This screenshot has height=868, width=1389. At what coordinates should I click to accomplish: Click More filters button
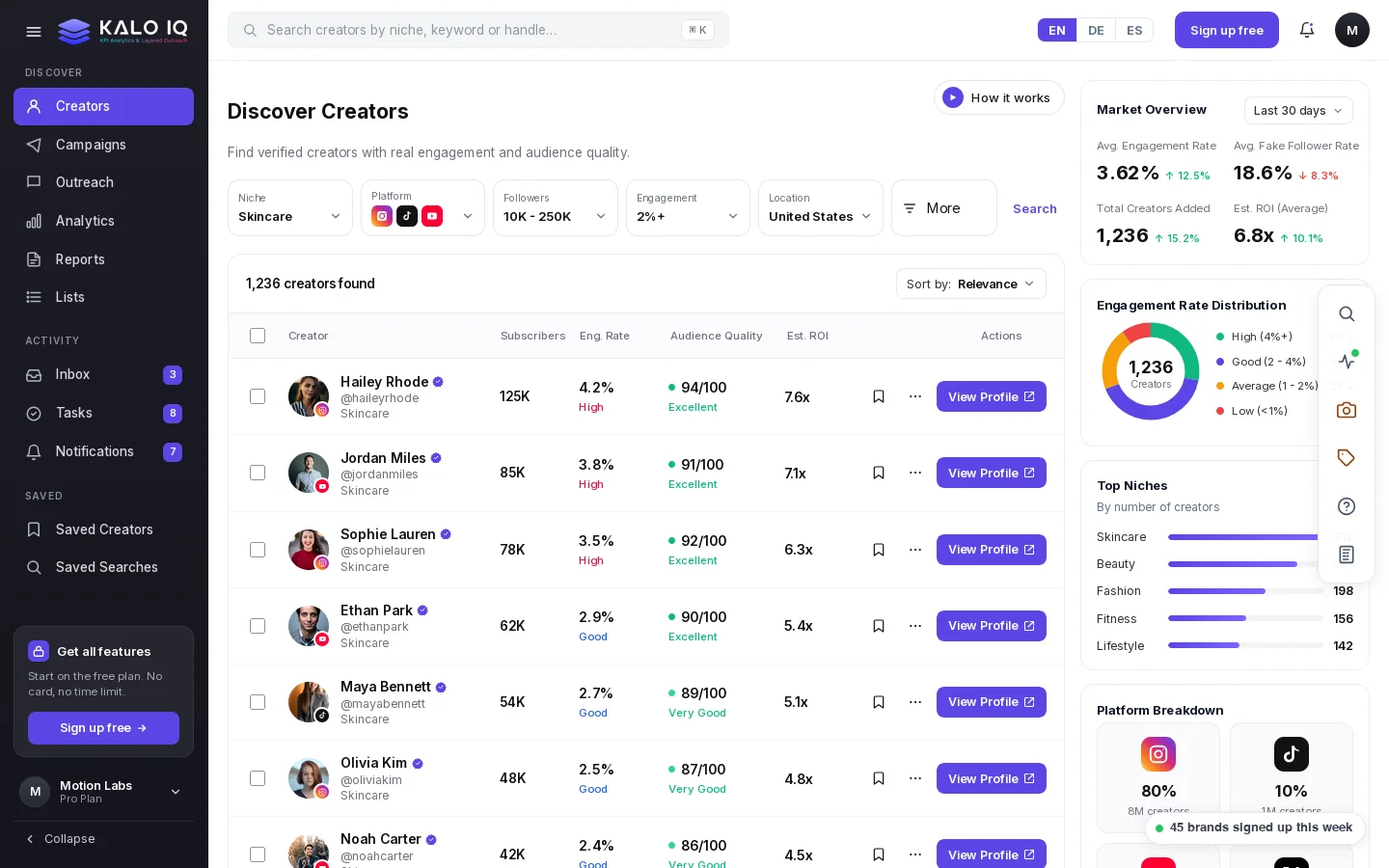(x=944, y=207)
